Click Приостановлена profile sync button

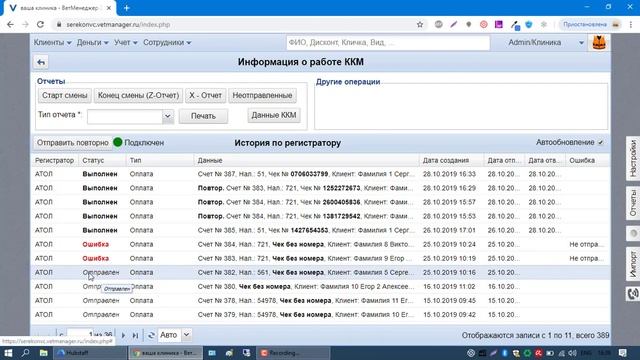coord(591,24)
